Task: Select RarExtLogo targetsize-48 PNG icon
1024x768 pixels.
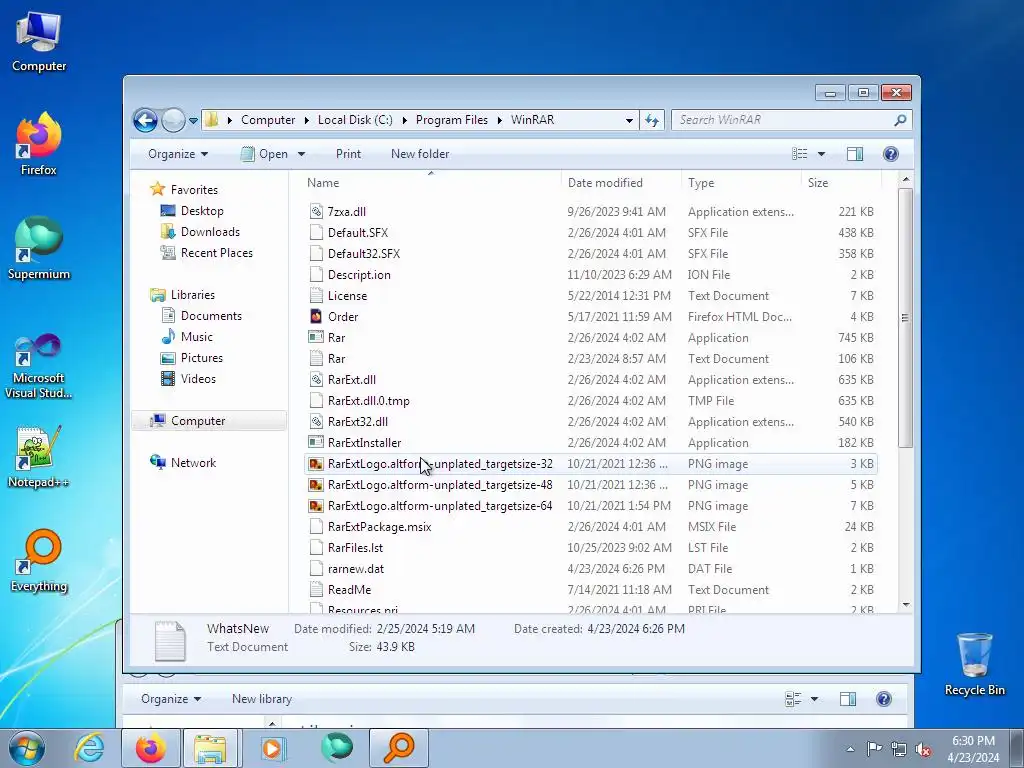Action: click(x=316, y=485)
